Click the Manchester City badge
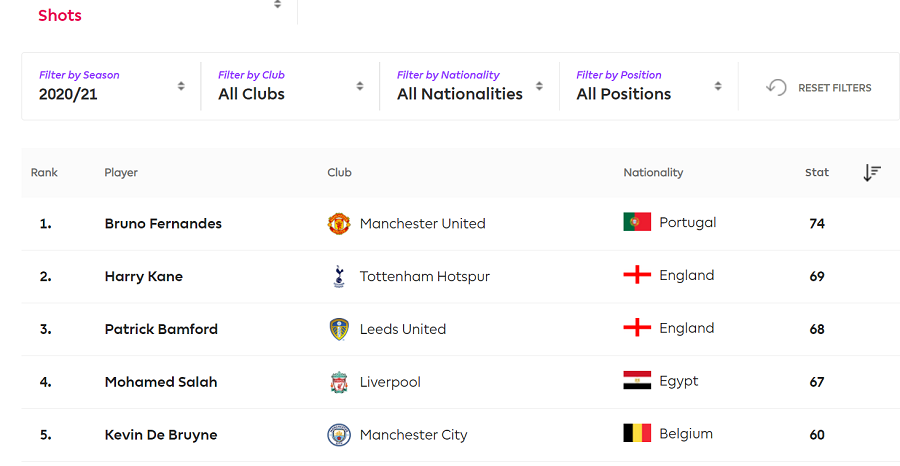 (x=339, y=435)
